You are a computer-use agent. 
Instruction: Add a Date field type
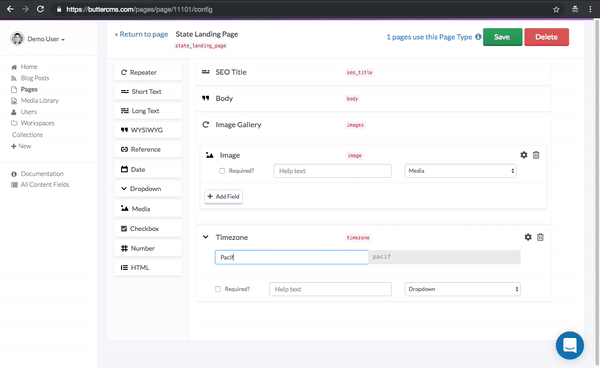148,169
